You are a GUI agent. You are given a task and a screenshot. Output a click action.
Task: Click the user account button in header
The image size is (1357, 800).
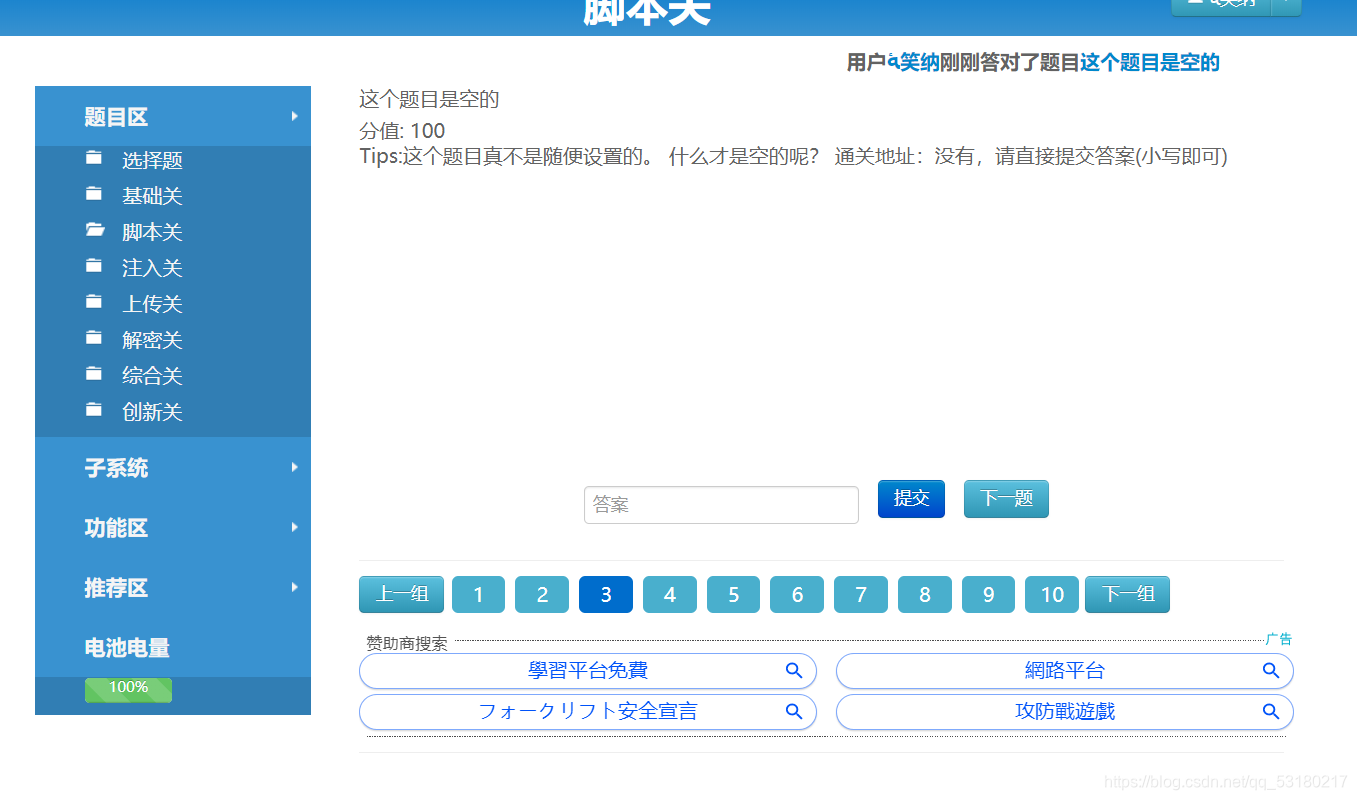[x=1221, y=5]
